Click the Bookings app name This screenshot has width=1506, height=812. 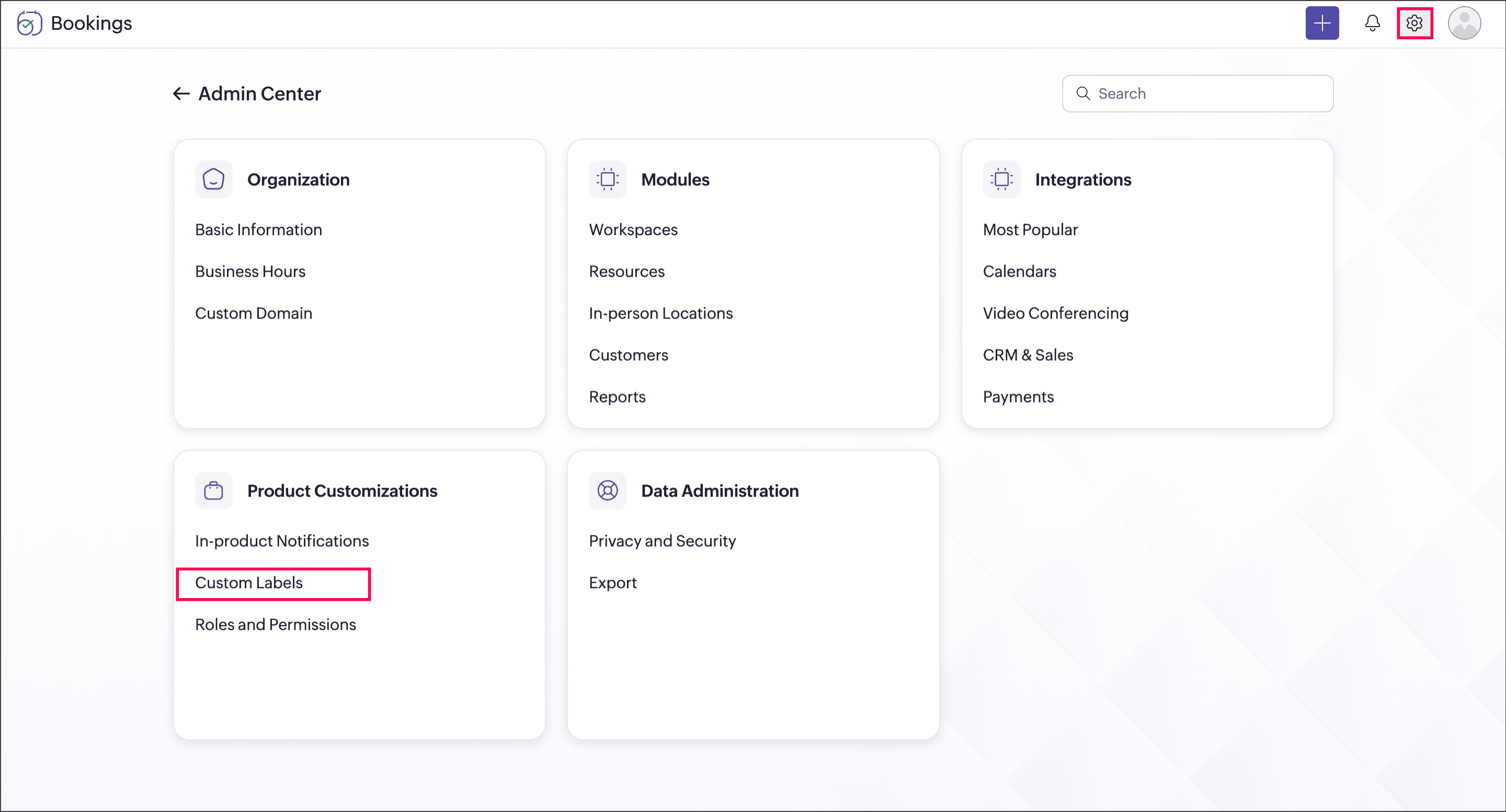tap(91, 24)
